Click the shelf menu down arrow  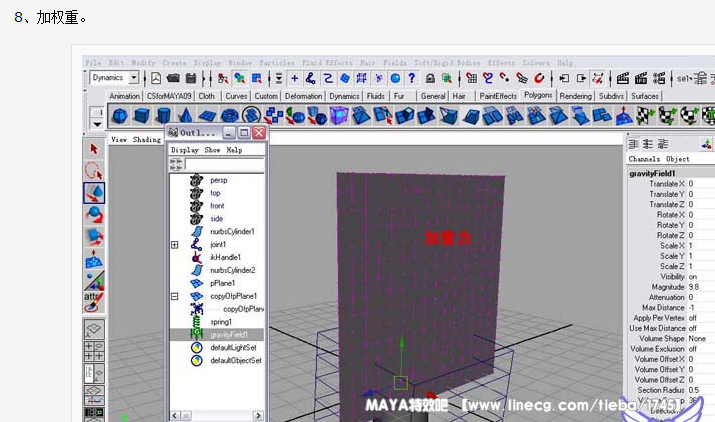97,124
